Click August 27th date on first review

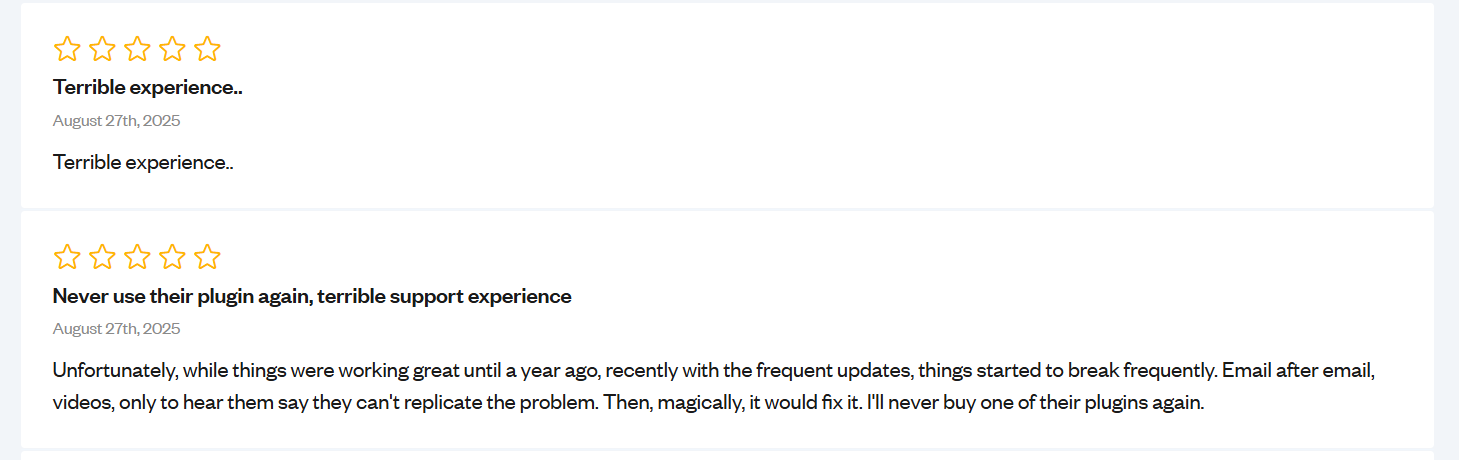coord(117,121)
